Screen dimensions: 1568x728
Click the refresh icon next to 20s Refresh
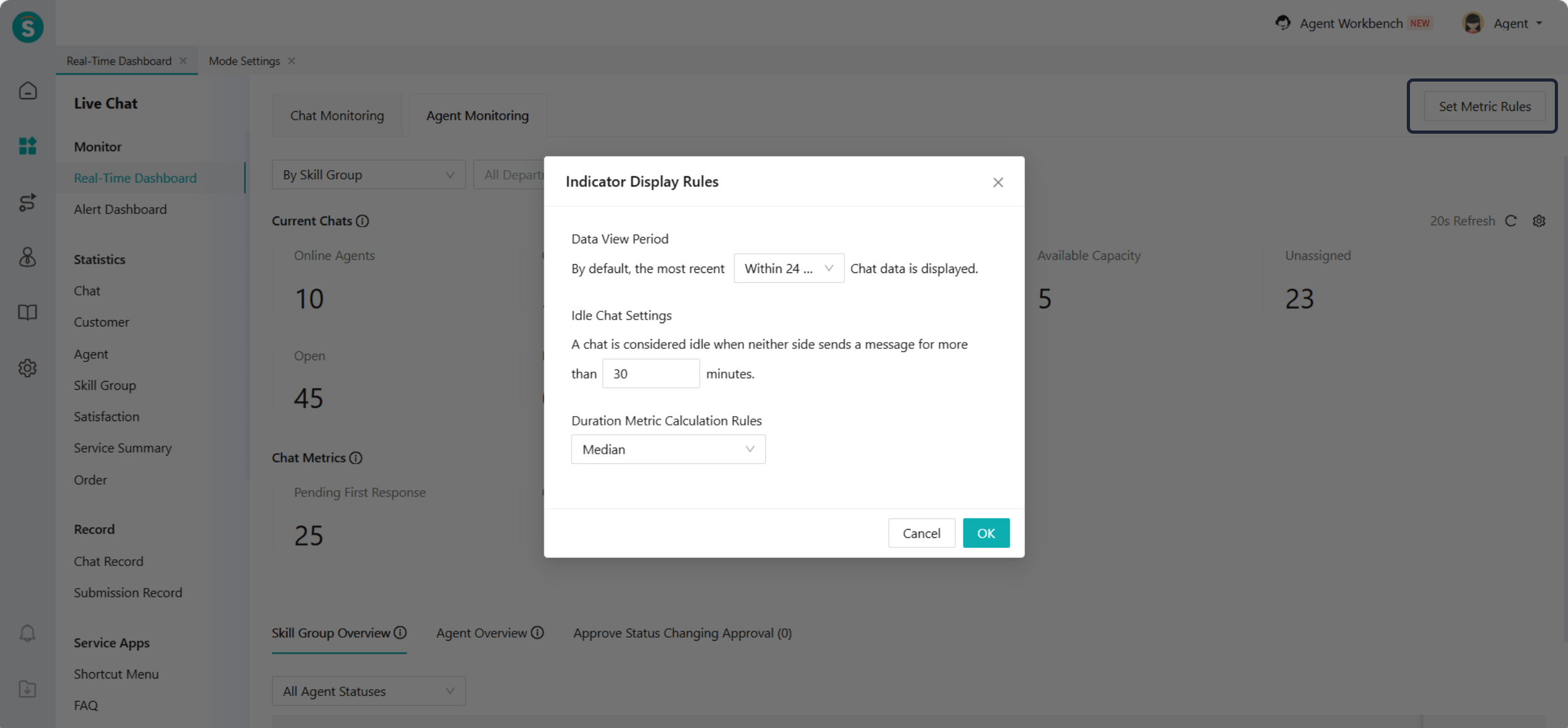pyautogui.click(x=1511, y=221)
